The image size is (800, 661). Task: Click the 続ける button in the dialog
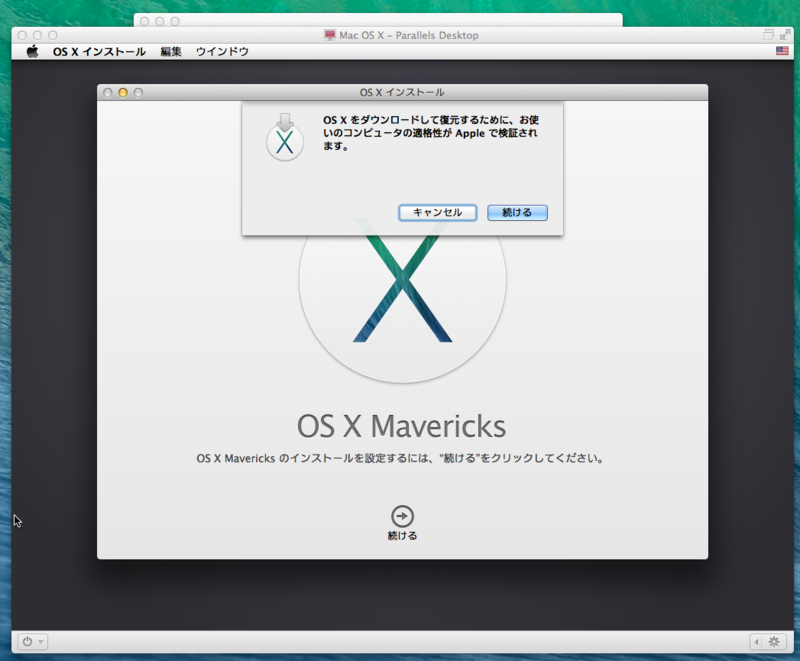[517, 213]
